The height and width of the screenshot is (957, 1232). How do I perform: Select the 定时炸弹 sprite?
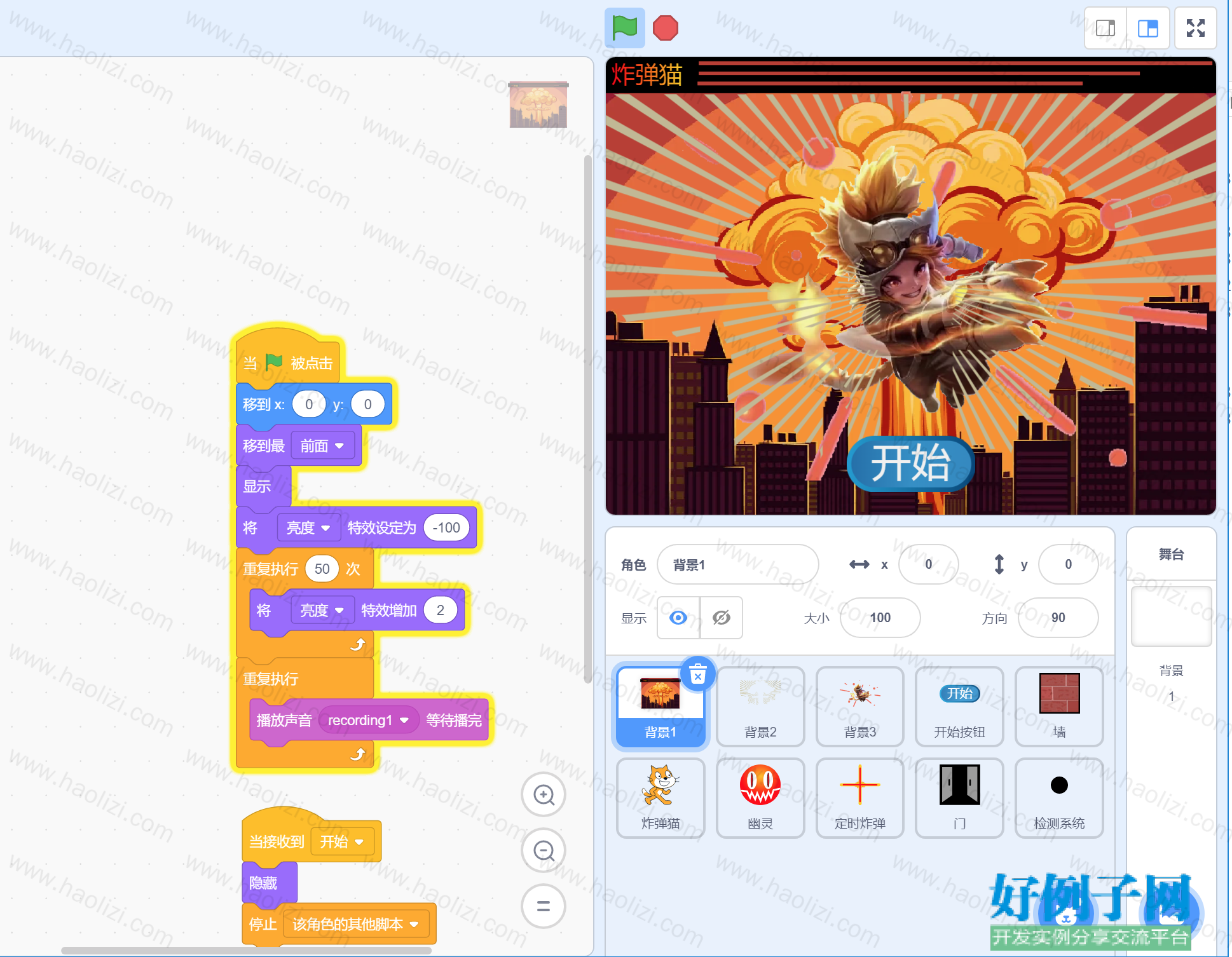pyautogui.click(x=860, y=798)
